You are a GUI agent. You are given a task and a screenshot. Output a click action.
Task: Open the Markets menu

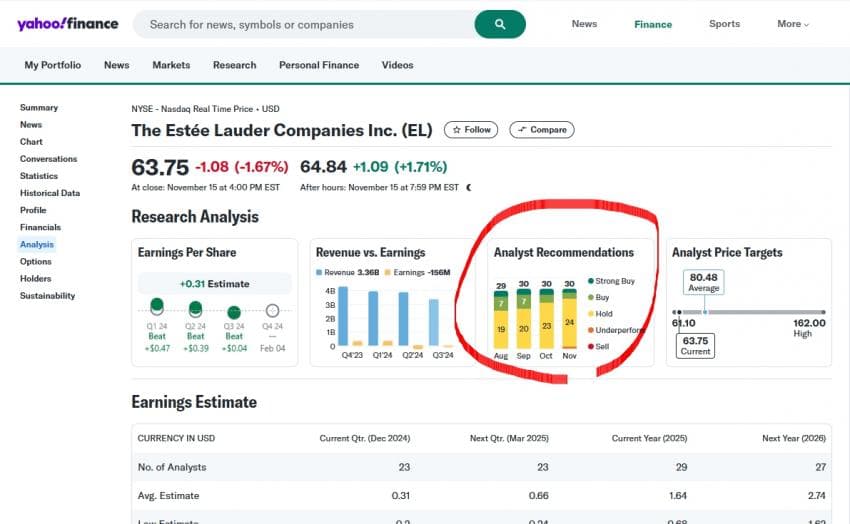pos(171,65)
